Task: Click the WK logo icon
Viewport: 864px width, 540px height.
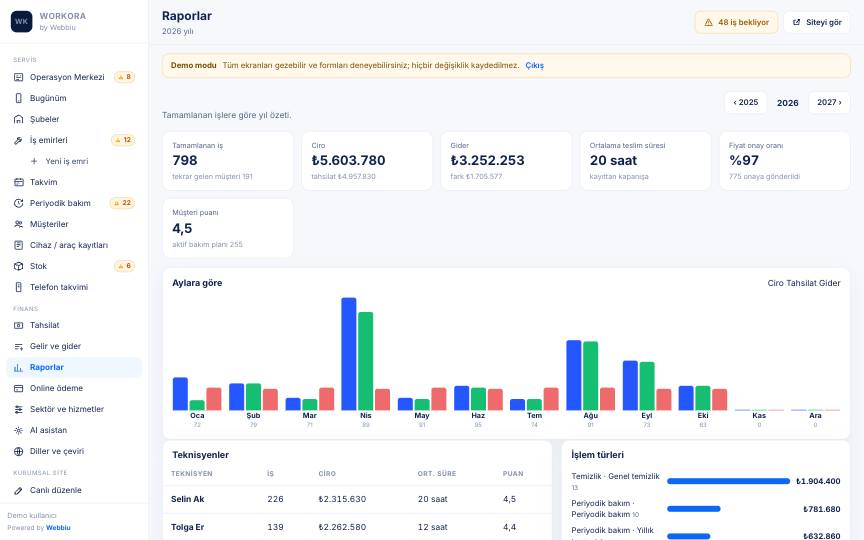Action: (x=21, y=21)
